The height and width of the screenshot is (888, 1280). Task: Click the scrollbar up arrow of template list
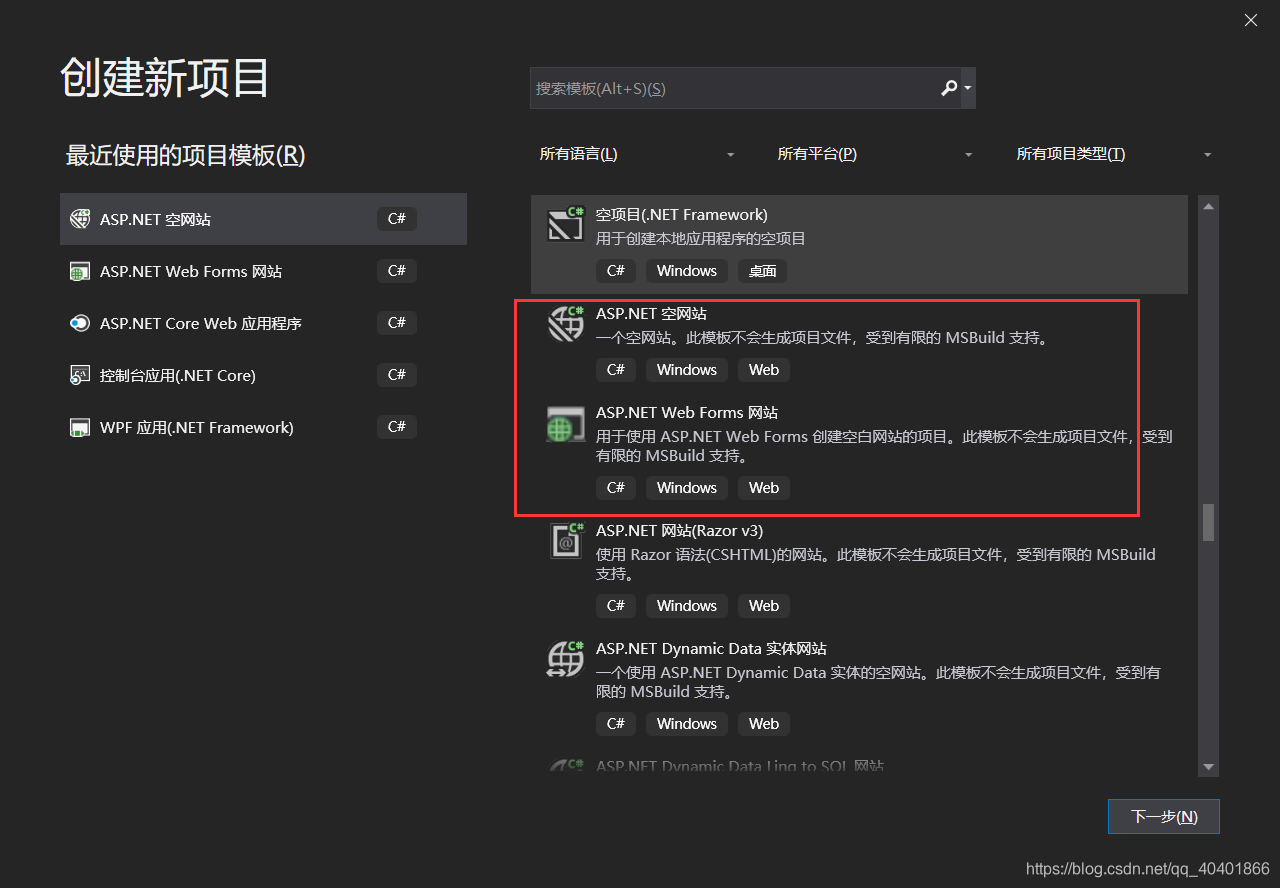point(1208,207)
